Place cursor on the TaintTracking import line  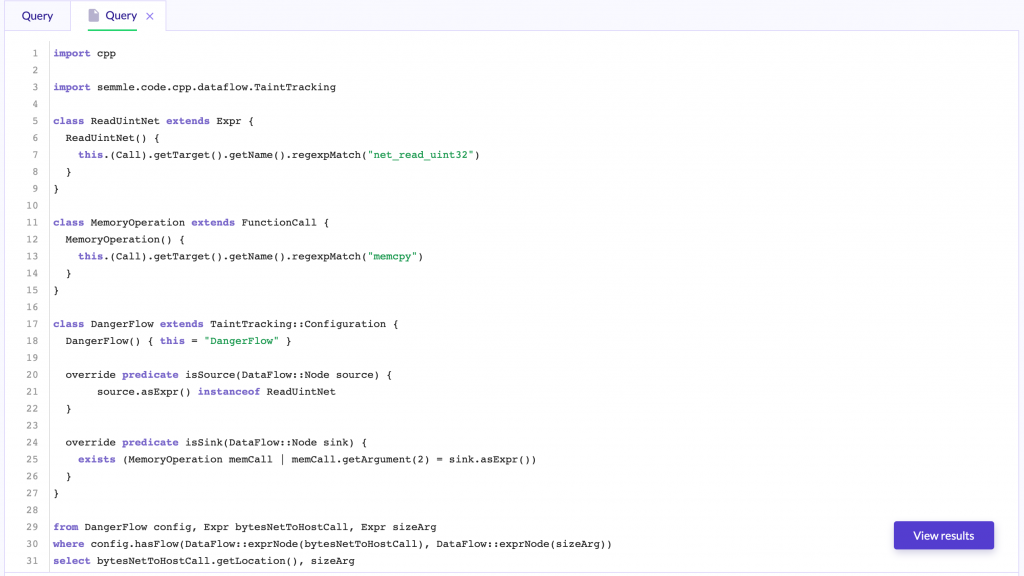pyautogui.click(x=195, y=87)
